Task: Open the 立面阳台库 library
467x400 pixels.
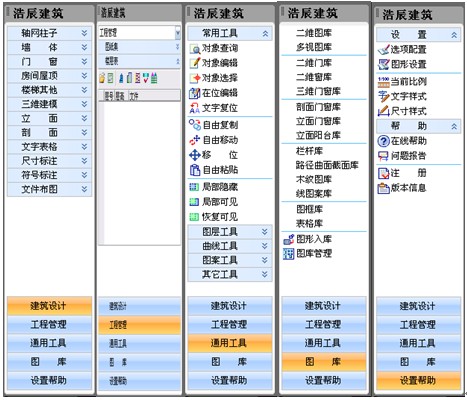Action: coord(318,136)
